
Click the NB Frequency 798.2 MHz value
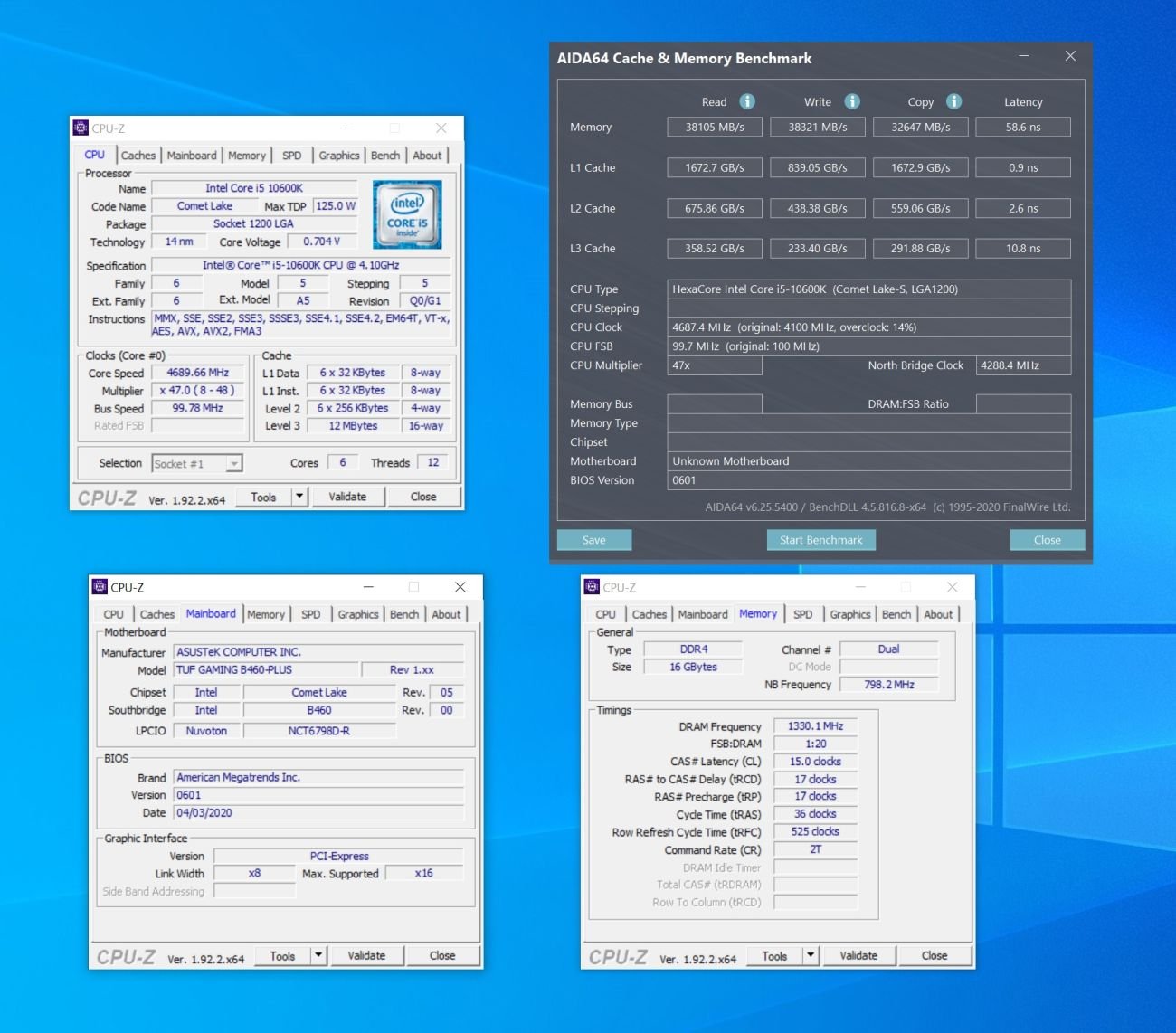tap(889, 685)
